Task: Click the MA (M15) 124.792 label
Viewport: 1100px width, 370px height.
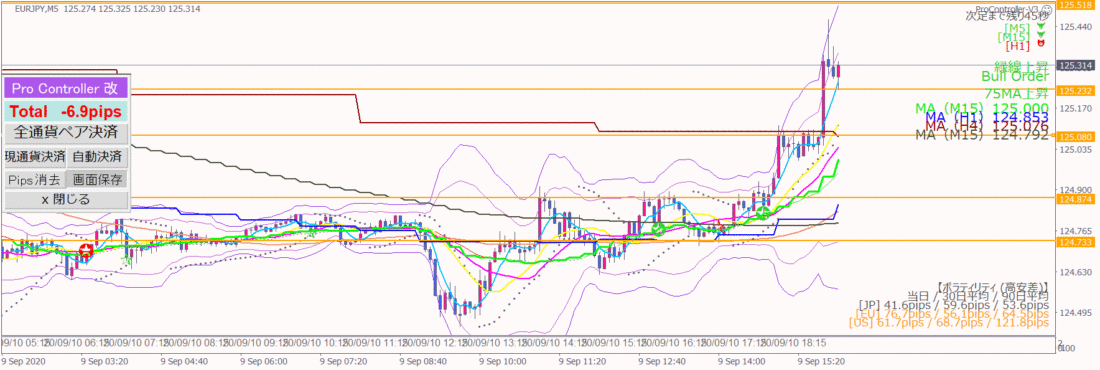Action: coord(982,135)
